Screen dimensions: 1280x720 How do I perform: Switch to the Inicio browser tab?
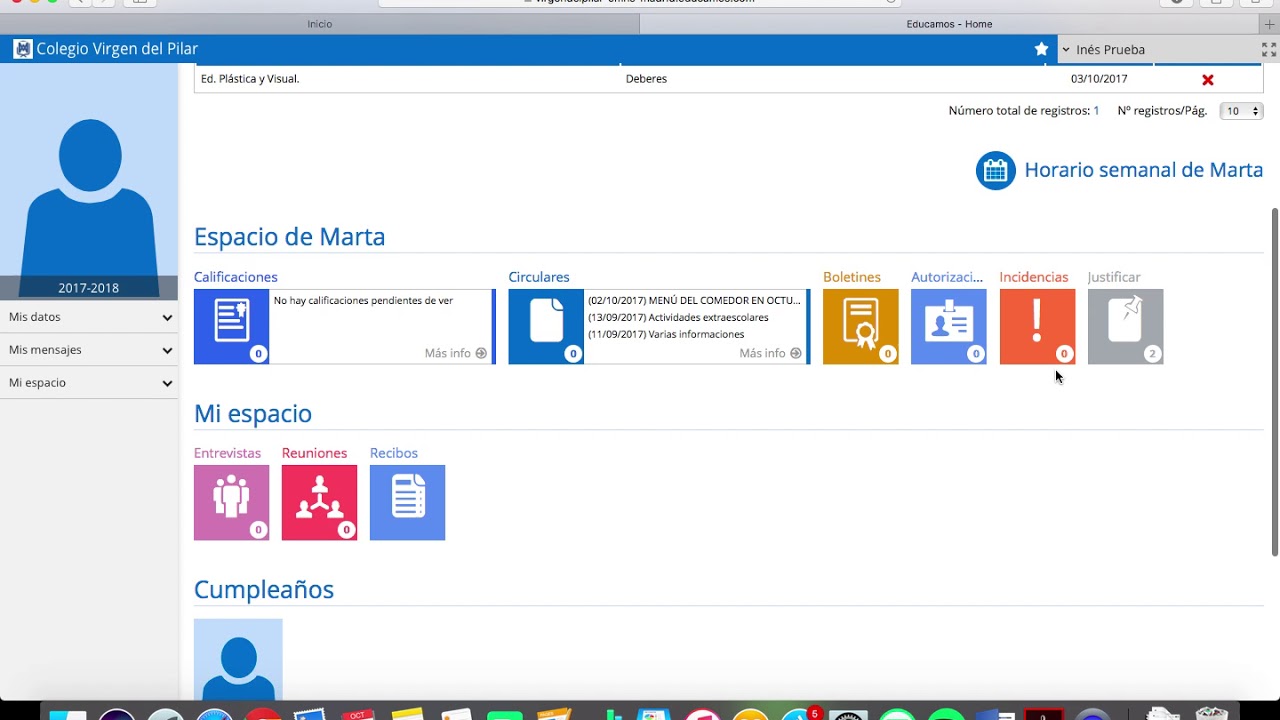320,23
